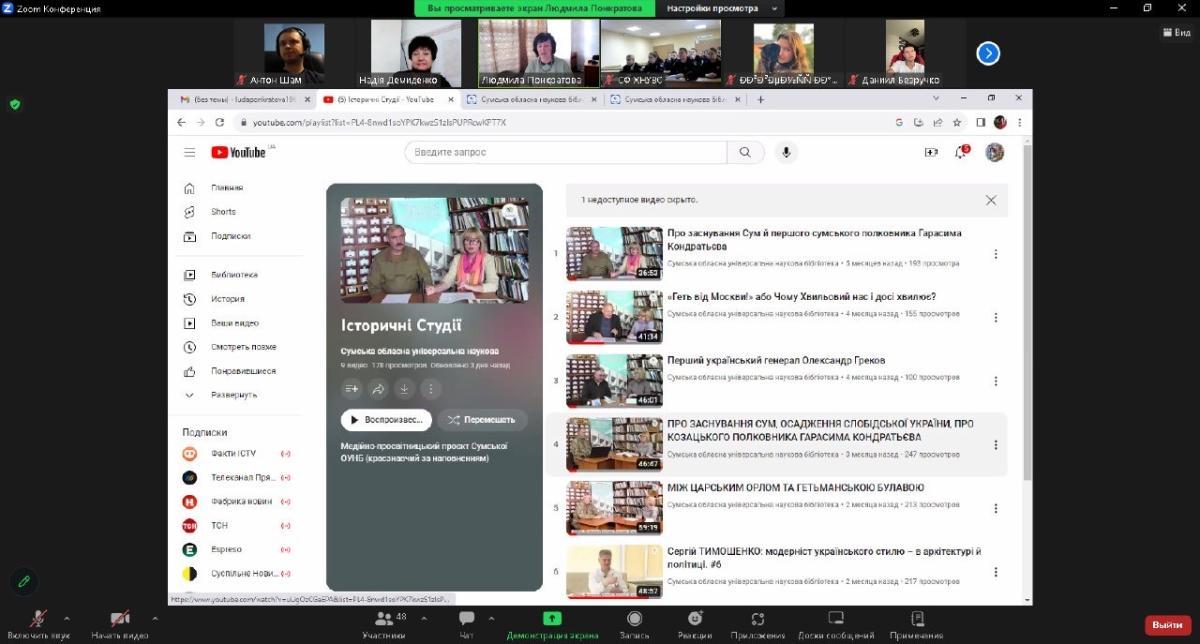Expand sidebar with Развернуть chevron

click(190, 395)
